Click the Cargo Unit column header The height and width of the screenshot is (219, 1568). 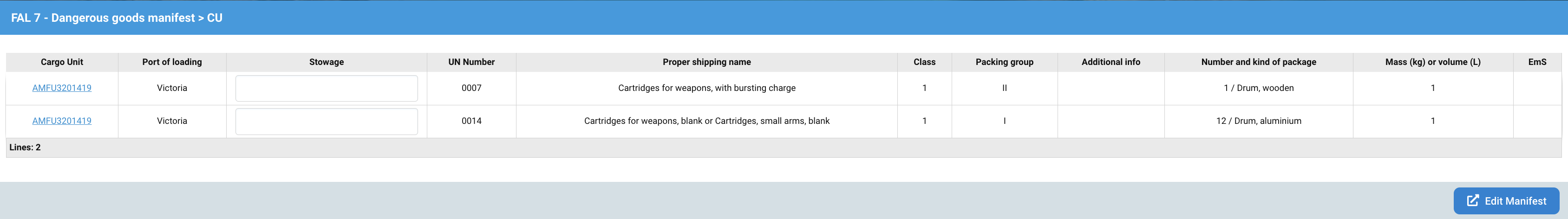[61, 62]
